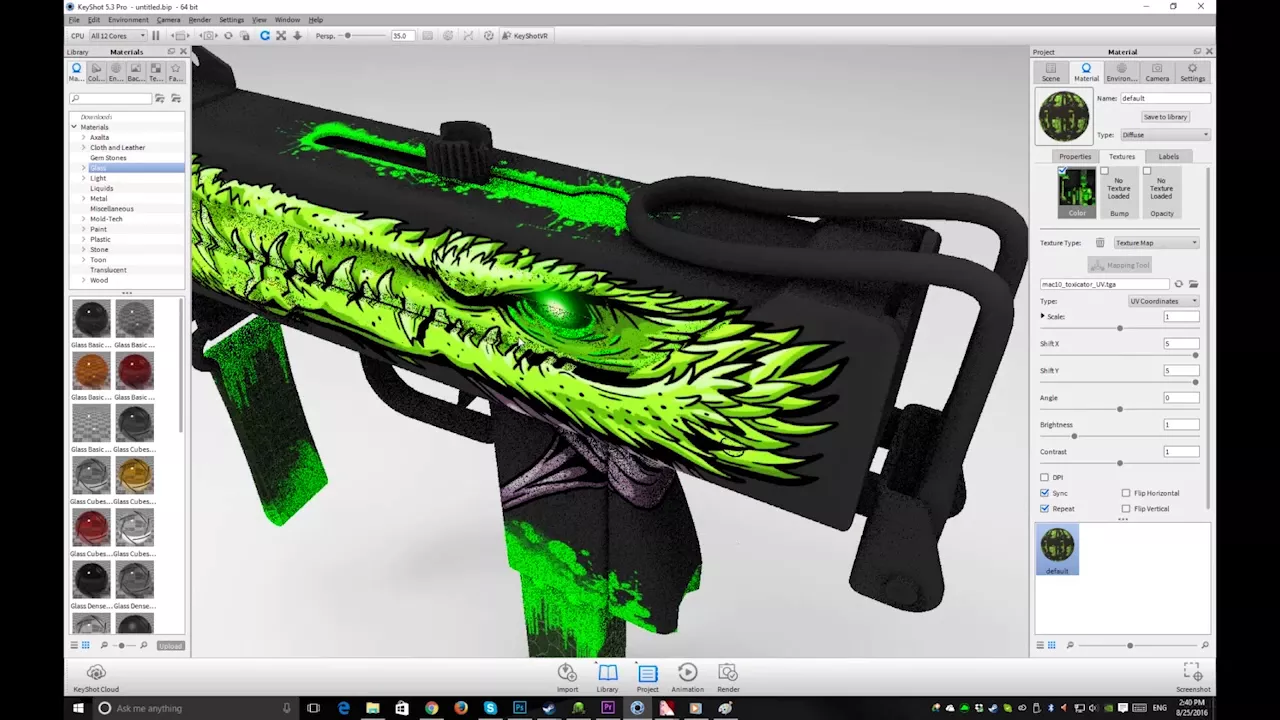Open the Materials library tab icon
1280x720 pixels.
(77, 72)
